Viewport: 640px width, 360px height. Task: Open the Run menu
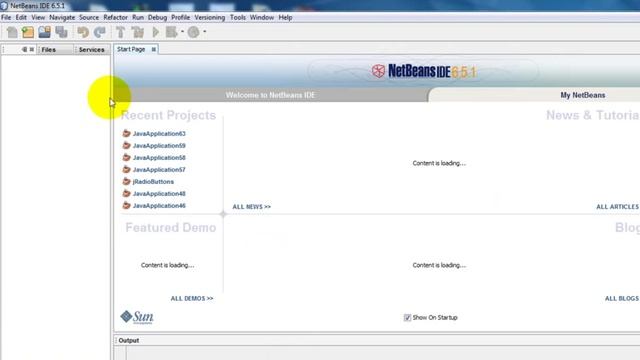(x=138, y=18)
